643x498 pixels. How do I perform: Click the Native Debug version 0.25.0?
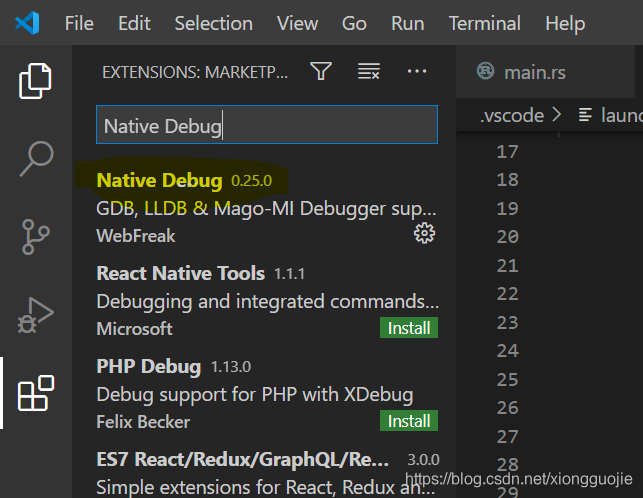pyautogui.click(x=251, y=180)
